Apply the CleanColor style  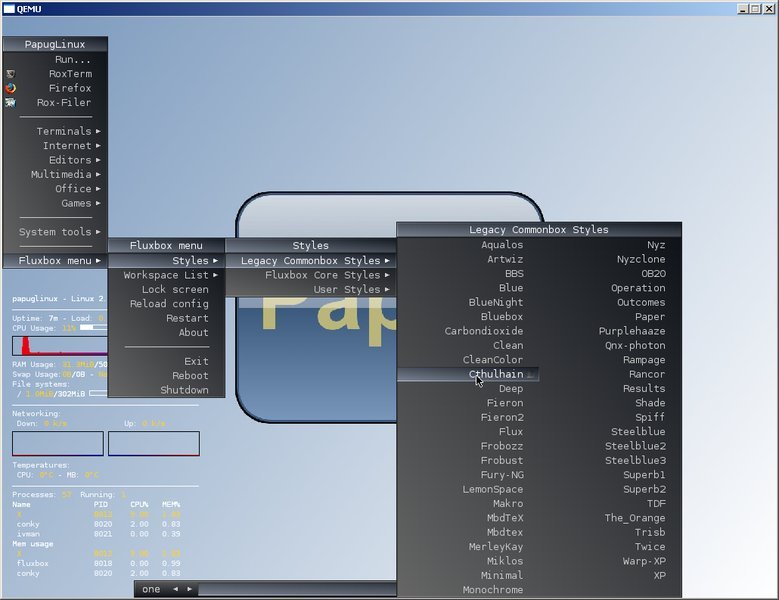pos(468,360)
